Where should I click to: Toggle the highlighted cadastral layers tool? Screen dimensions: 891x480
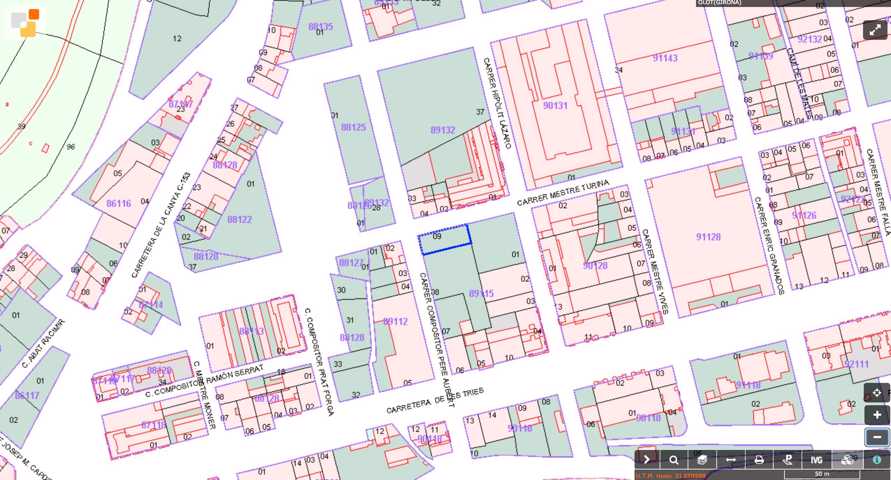847,460
